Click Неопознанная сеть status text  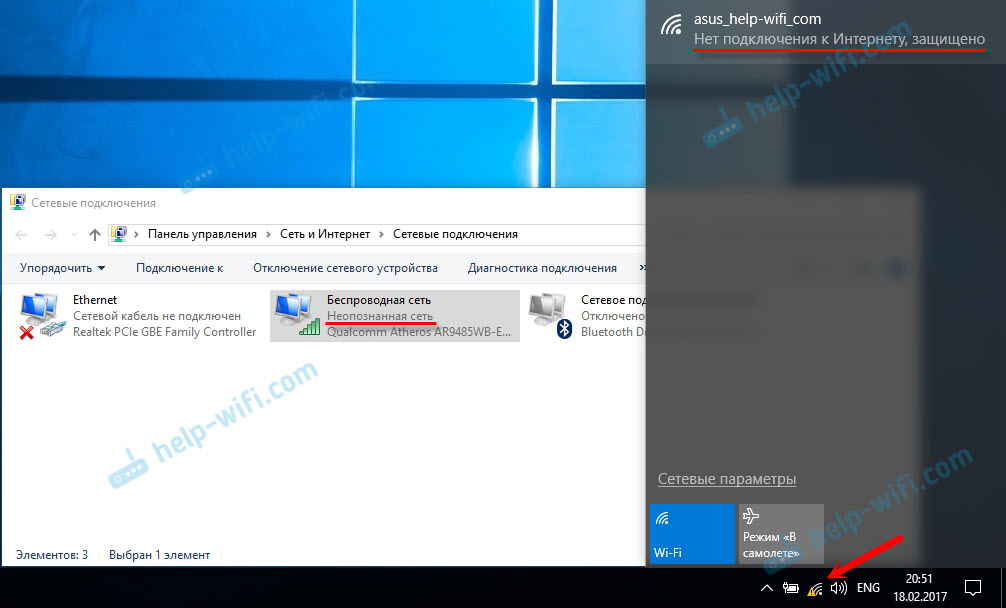tap(380, 316)
